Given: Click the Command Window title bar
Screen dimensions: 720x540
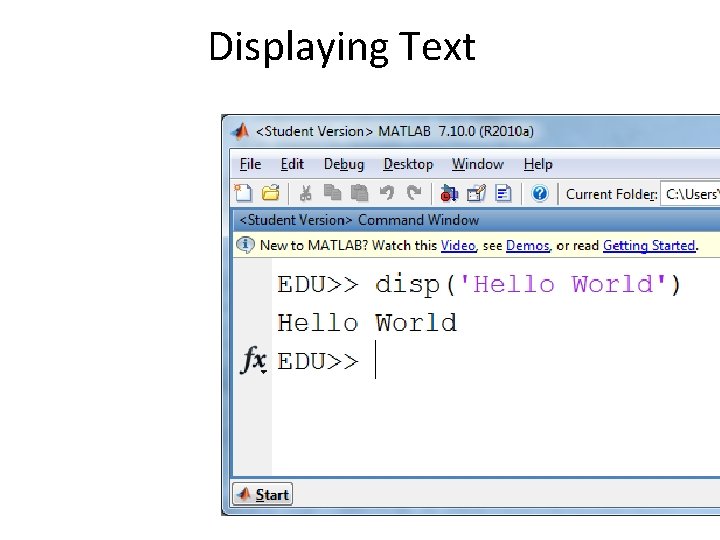Looking at the screenshot, I should point(477,220).
